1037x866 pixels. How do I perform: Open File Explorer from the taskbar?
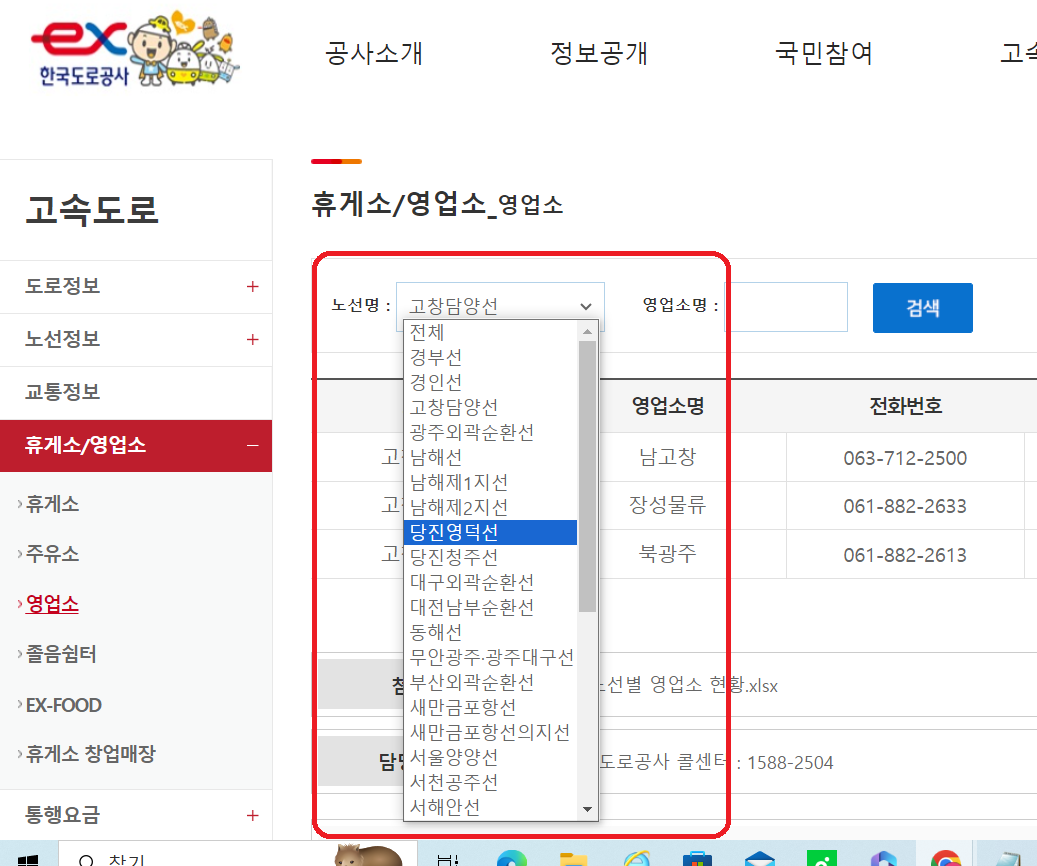(x=574, y=858)
